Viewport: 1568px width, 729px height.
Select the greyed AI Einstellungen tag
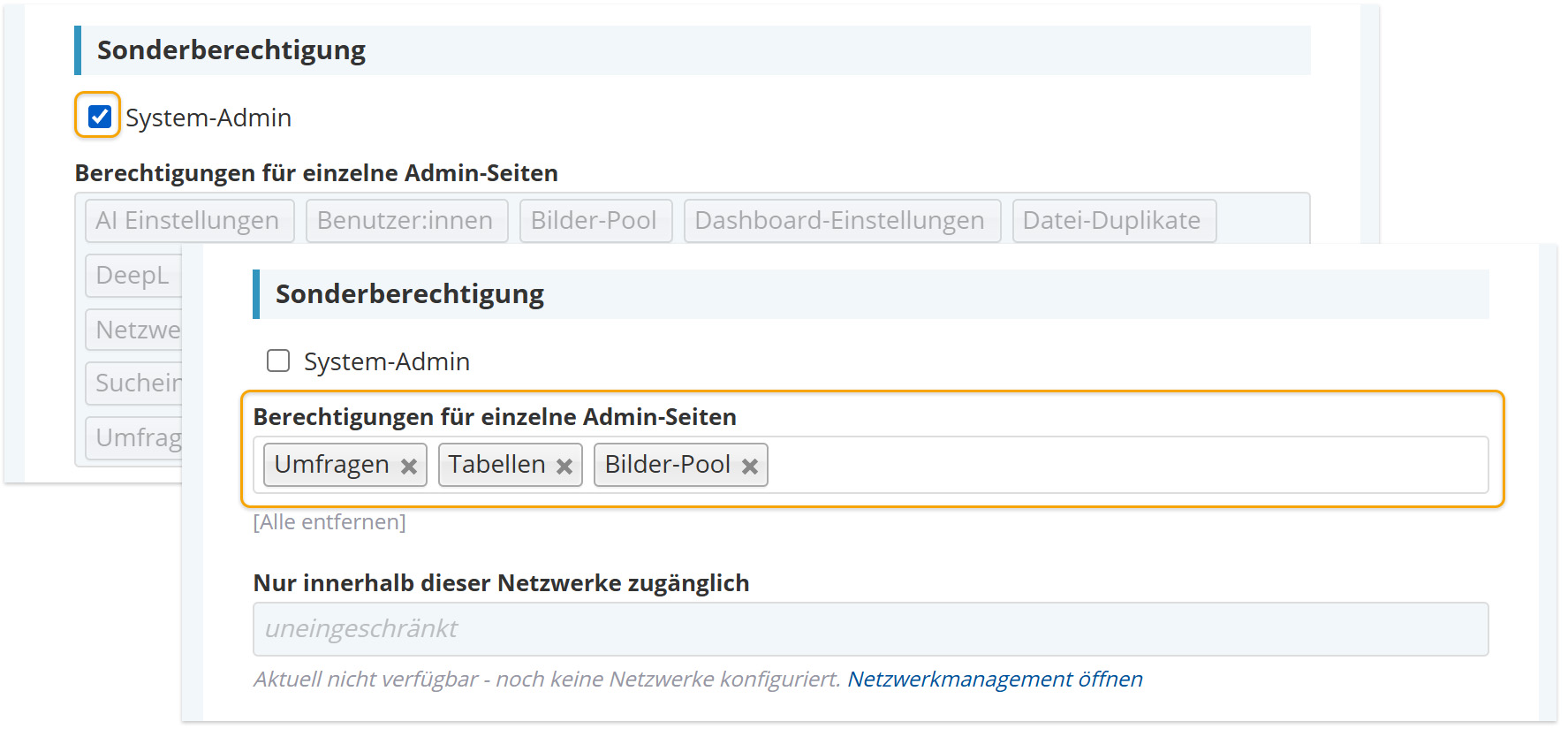point(188,221)
